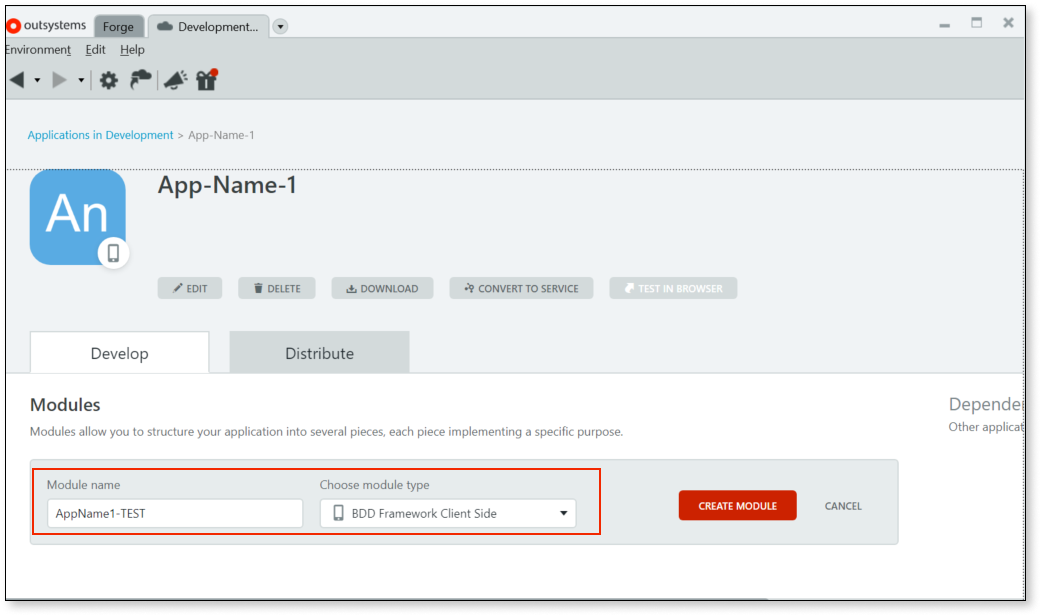Open the Environment menu
This screenshot has height=616, width=1041.
(38, 50)
